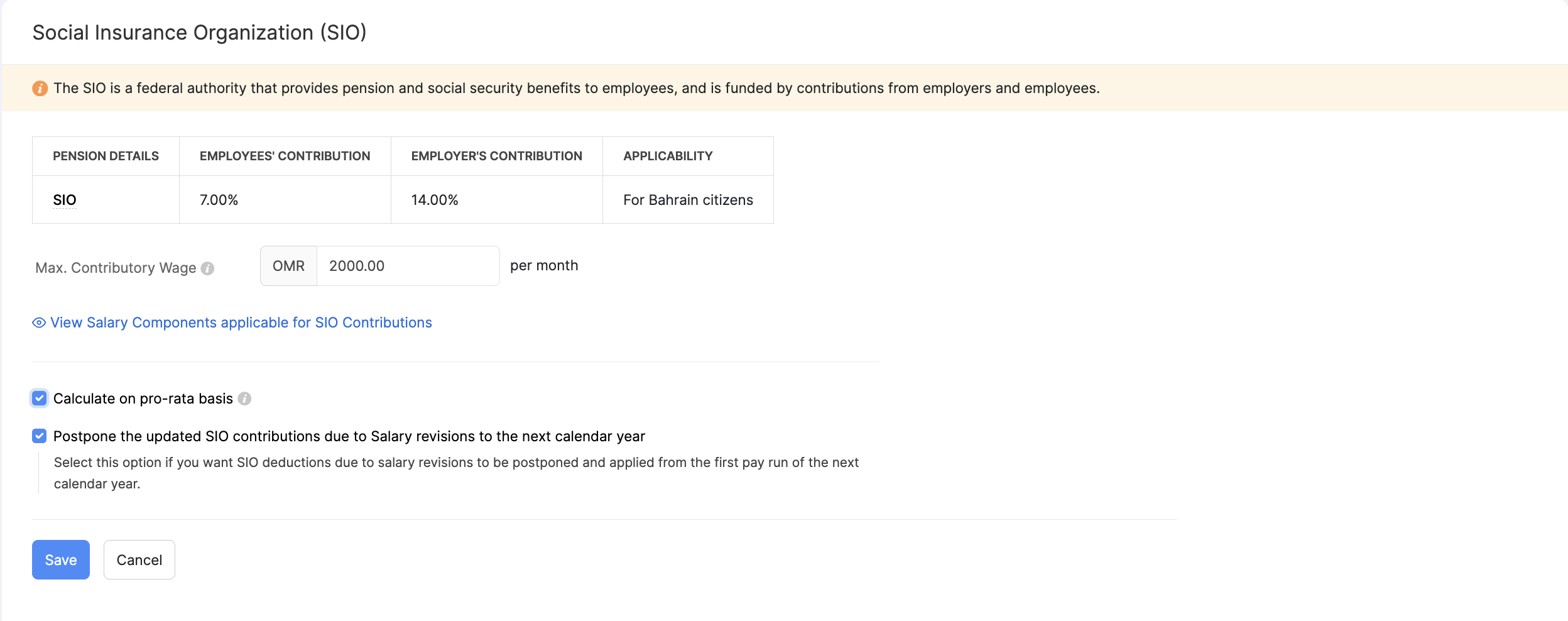Click the underlined SIO pension name
This screenshot has height=621, width=1568.
65,200
